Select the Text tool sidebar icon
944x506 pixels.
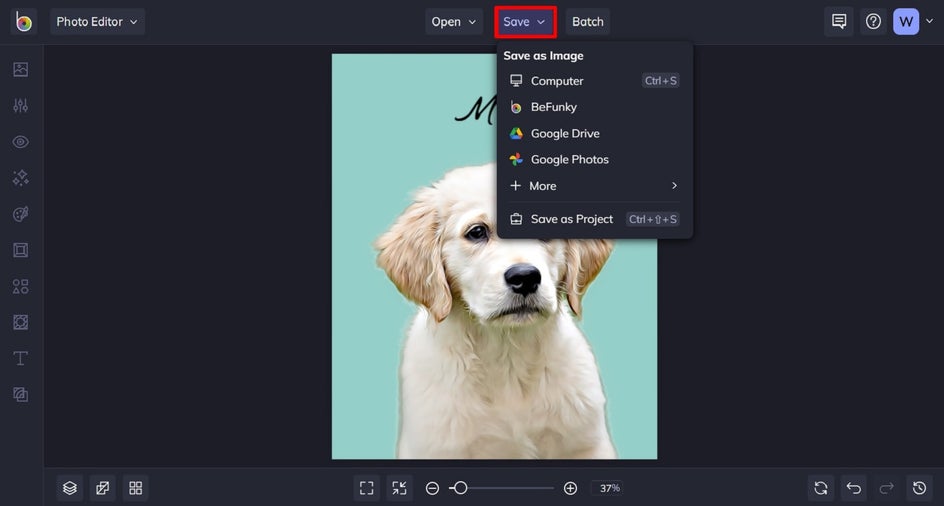[x=20, y=358]
